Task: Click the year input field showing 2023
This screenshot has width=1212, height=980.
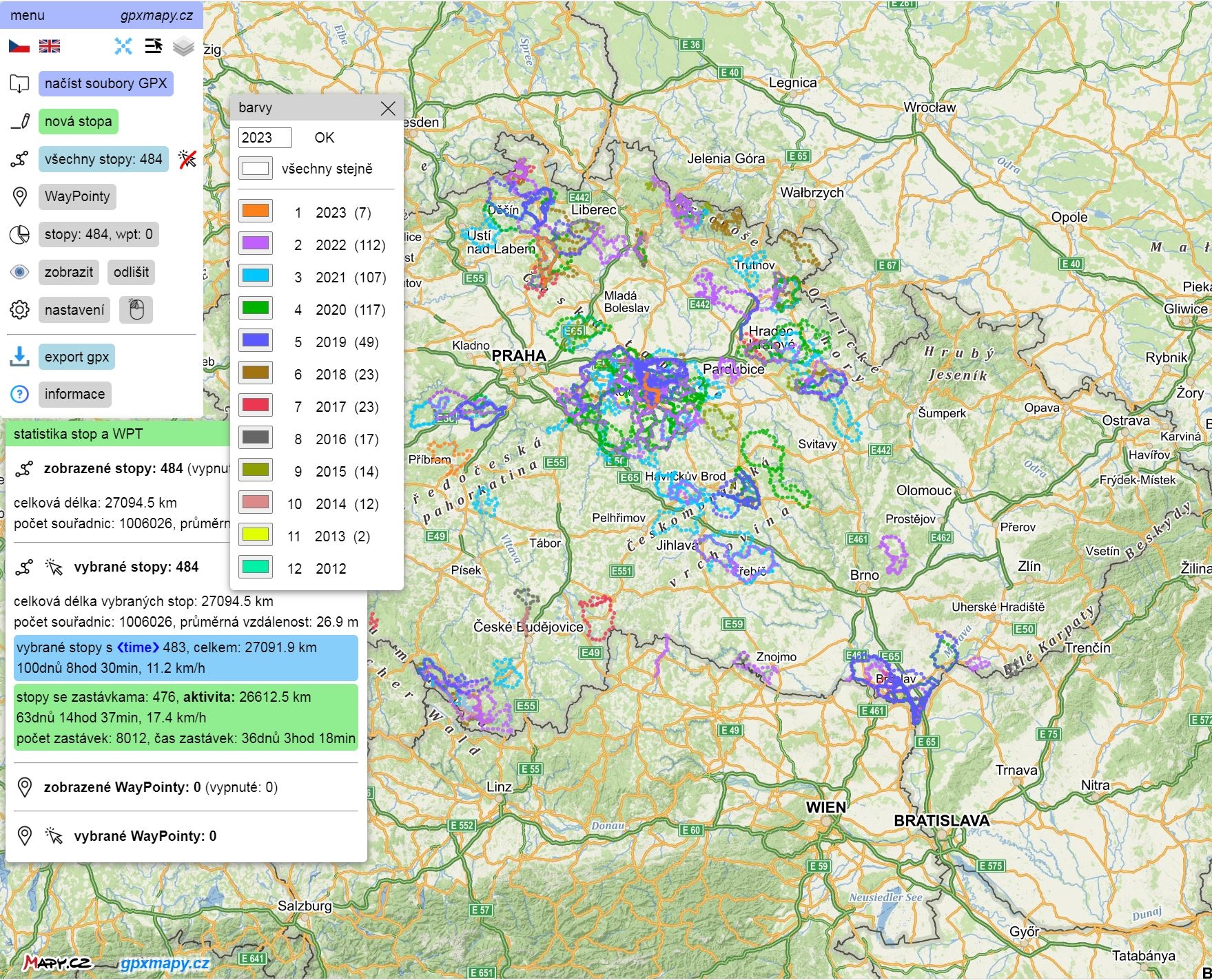Action: point(265,138)
